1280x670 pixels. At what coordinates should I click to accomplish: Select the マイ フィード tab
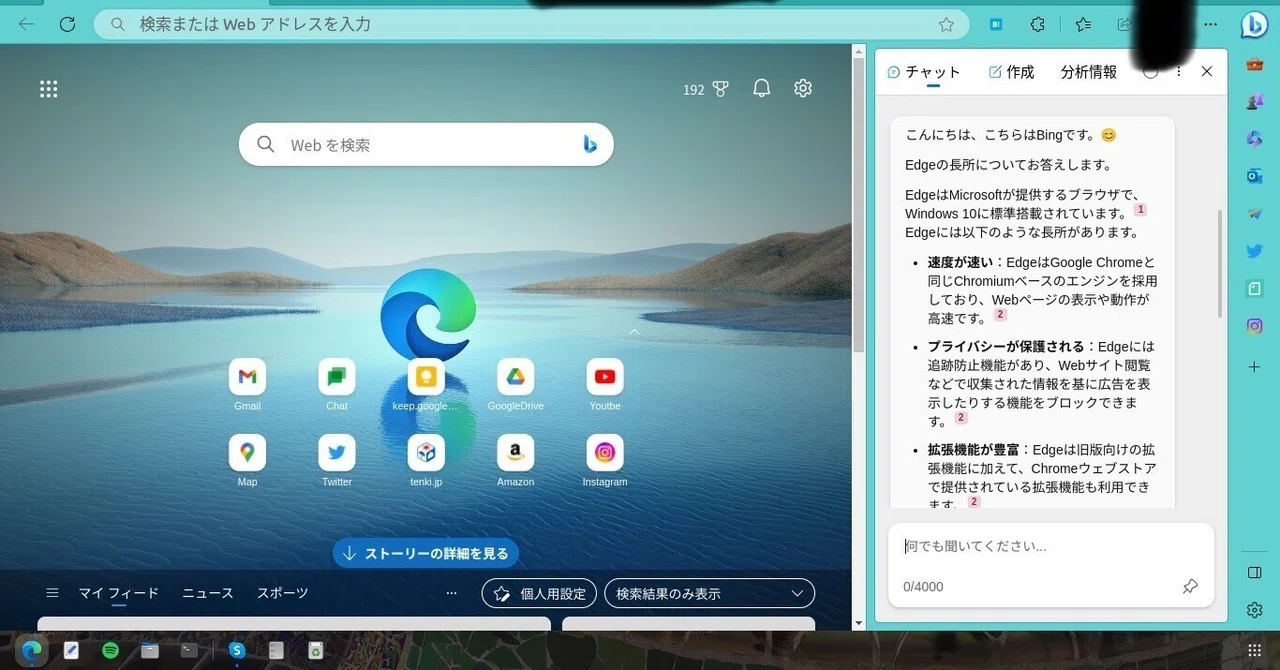coord(119,593)
